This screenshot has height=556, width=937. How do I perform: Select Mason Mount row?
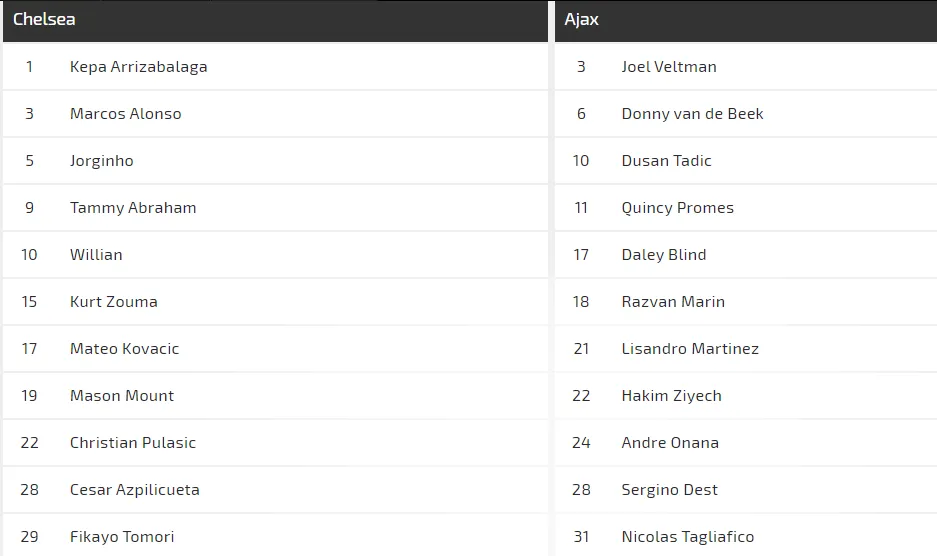tap(121, 396)
